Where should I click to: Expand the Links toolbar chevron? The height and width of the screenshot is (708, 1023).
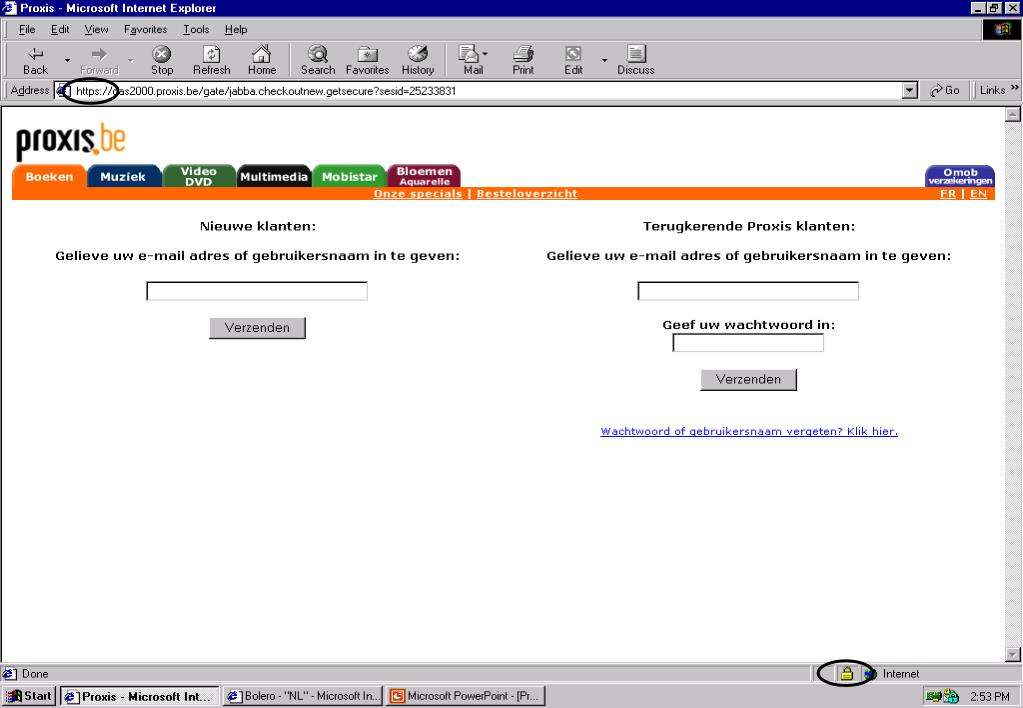(x=1015, y=88)
